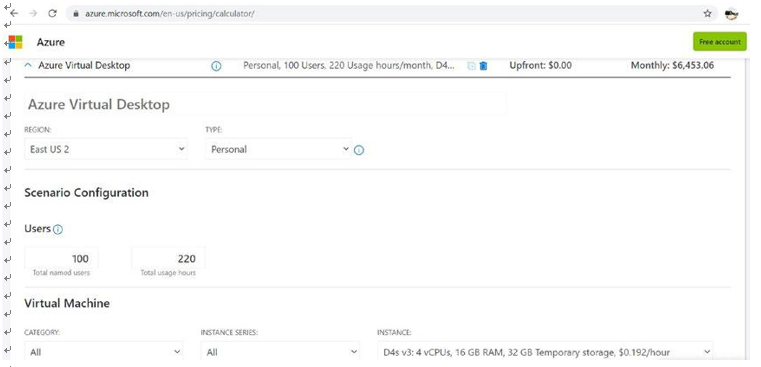Screen dimensions: 761x367
Task: Show info next to Users label
Action: [58, 230]
